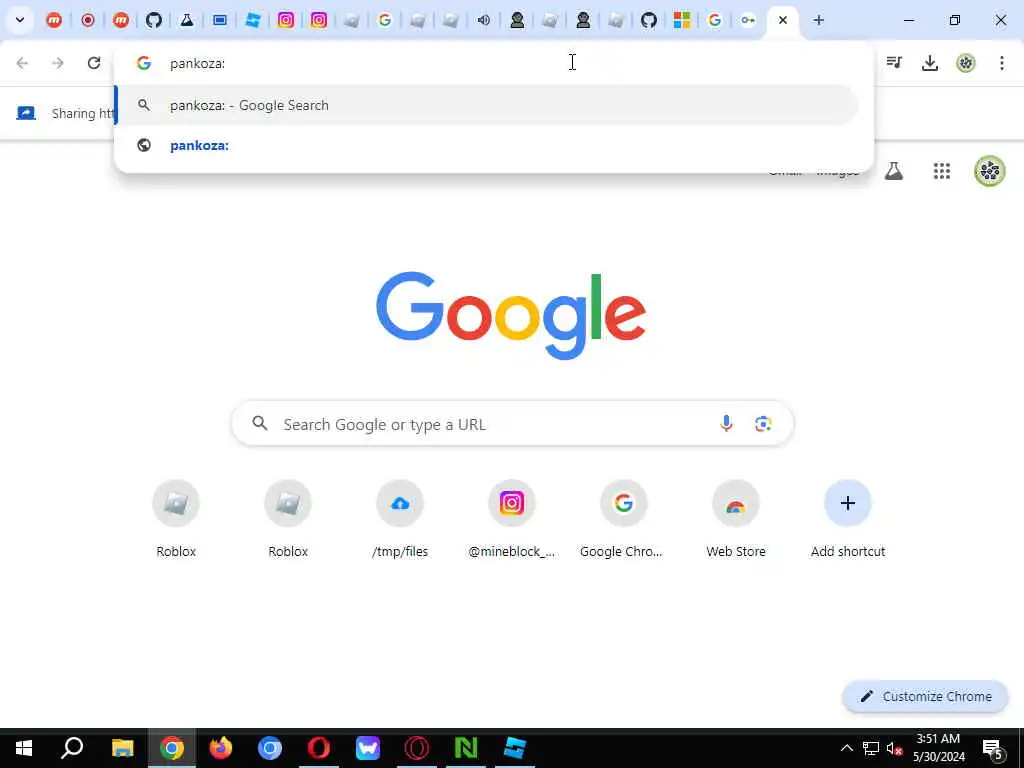Switch to the Roblox Studio blue tab
The height and width of the screenshot is (768, 1024).
pyautogui.click(x=253, y=20)
